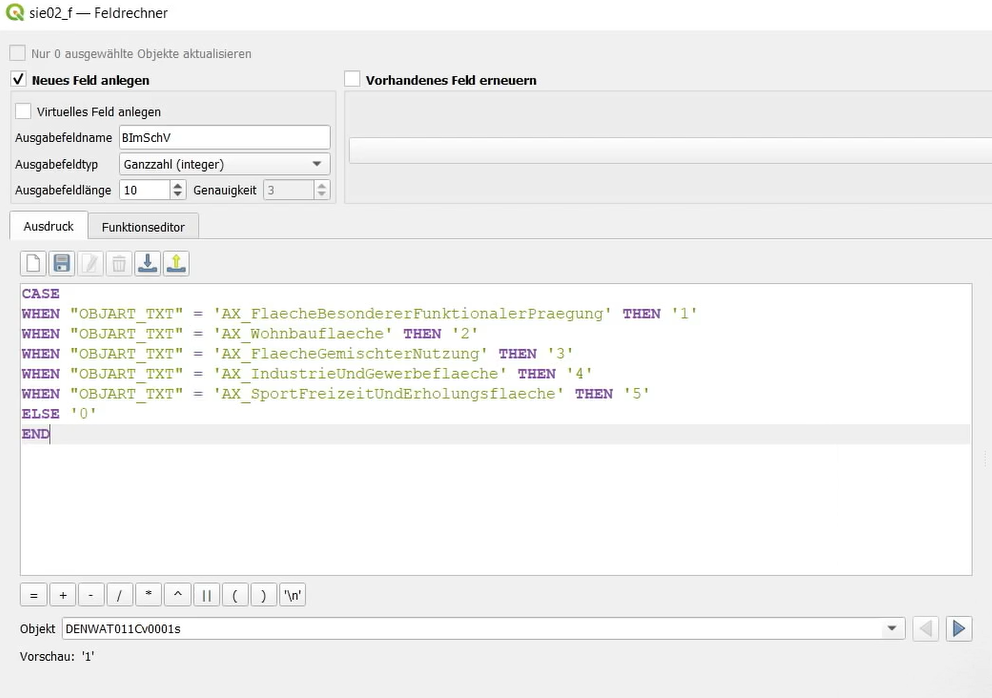Expand the Objekt feature dropdown
The width and height of the screenshot is (992, 698).
pos(890,628)
